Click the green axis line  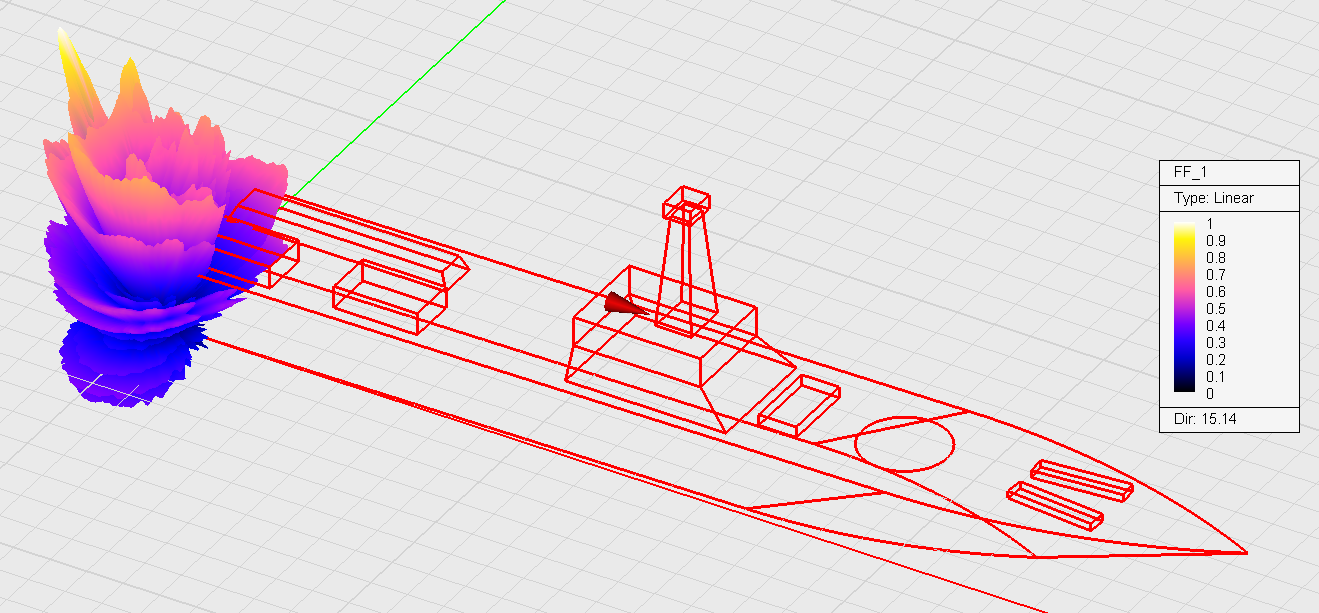400,98
